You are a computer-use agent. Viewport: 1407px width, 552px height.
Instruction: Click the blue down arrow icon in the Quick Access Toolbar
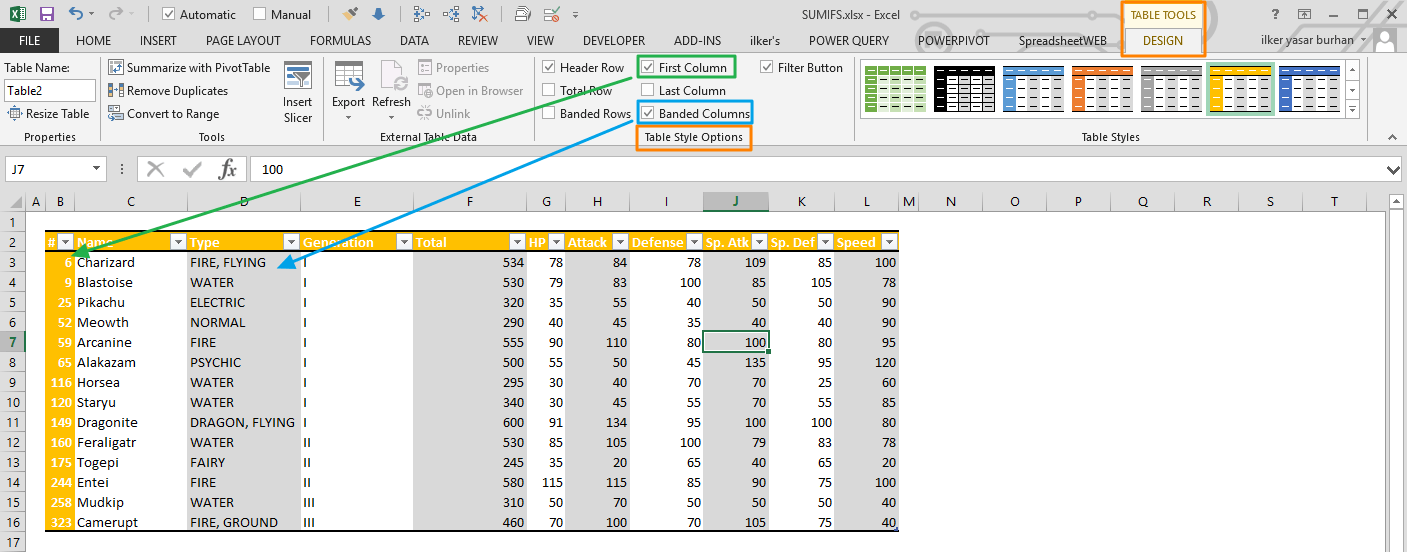pyautogui.click(x=378, y=14)
